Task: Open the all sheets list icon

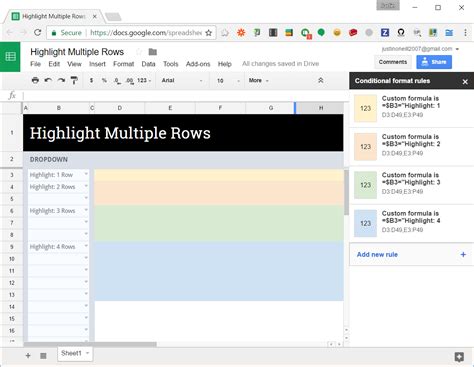Action: (43, 356)
